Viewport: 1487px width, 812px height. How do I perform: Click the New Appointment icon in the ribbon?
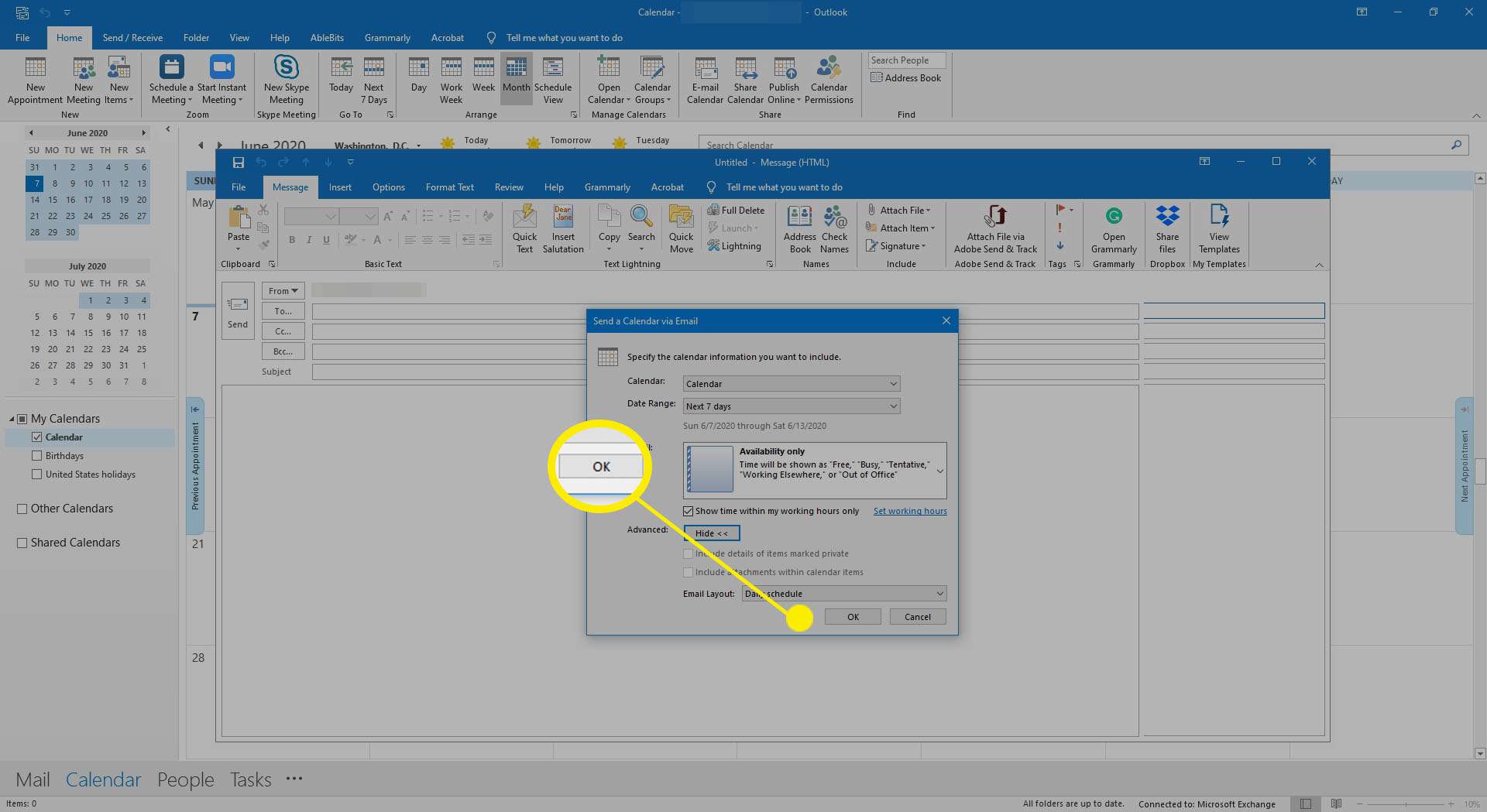[35, 81]
